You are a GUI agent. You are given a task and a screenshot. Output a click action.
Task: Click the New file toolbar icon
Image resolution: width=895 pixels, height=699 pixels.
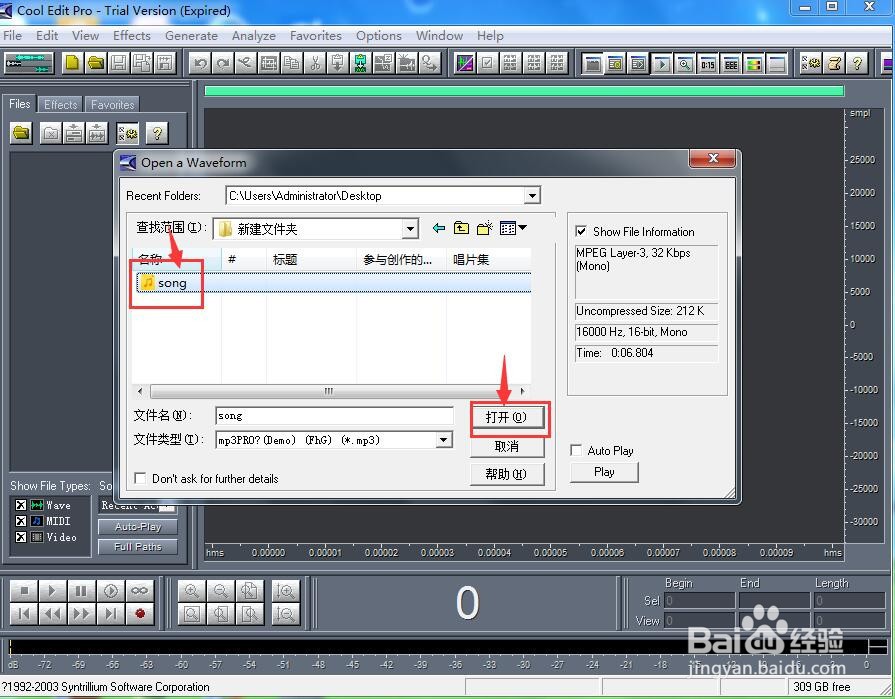(72, 63)
